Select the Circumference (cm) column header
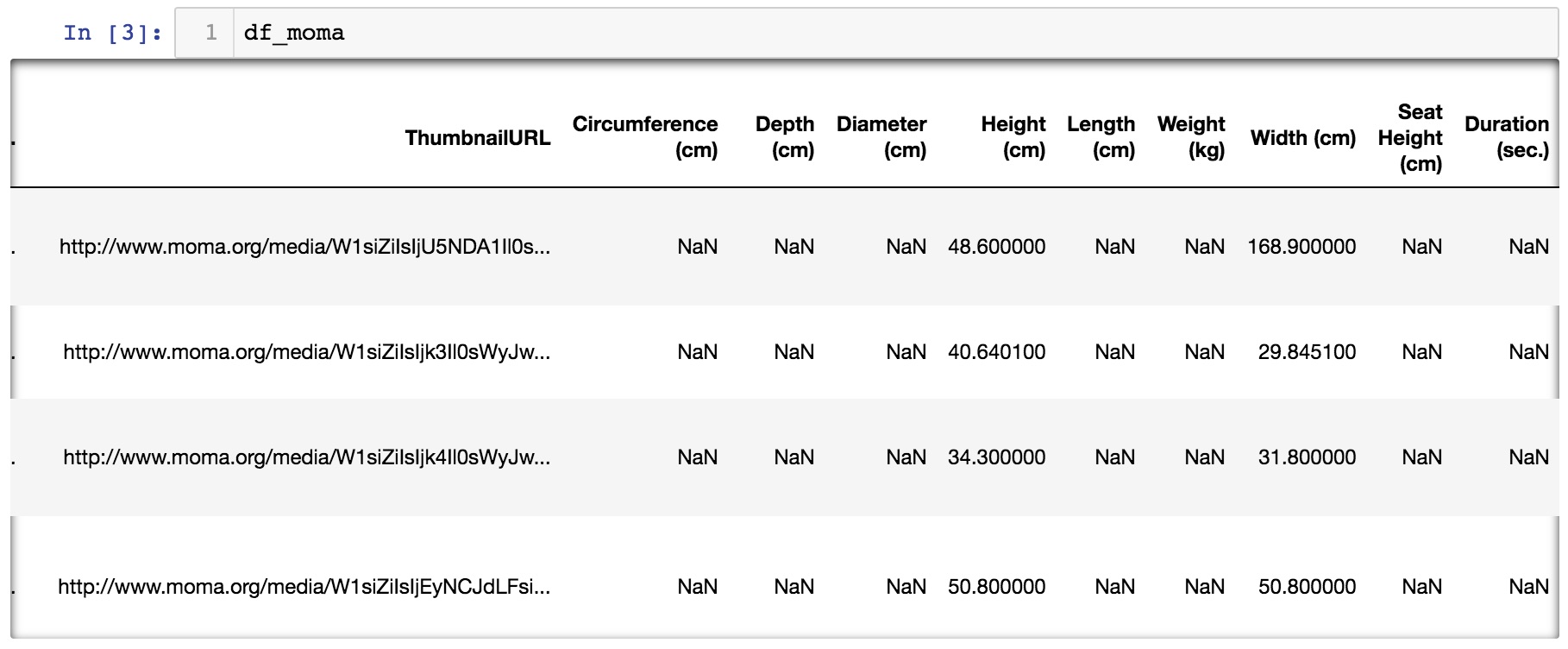Viewport: 1568px width, 649px height. [x=645, y=137]
